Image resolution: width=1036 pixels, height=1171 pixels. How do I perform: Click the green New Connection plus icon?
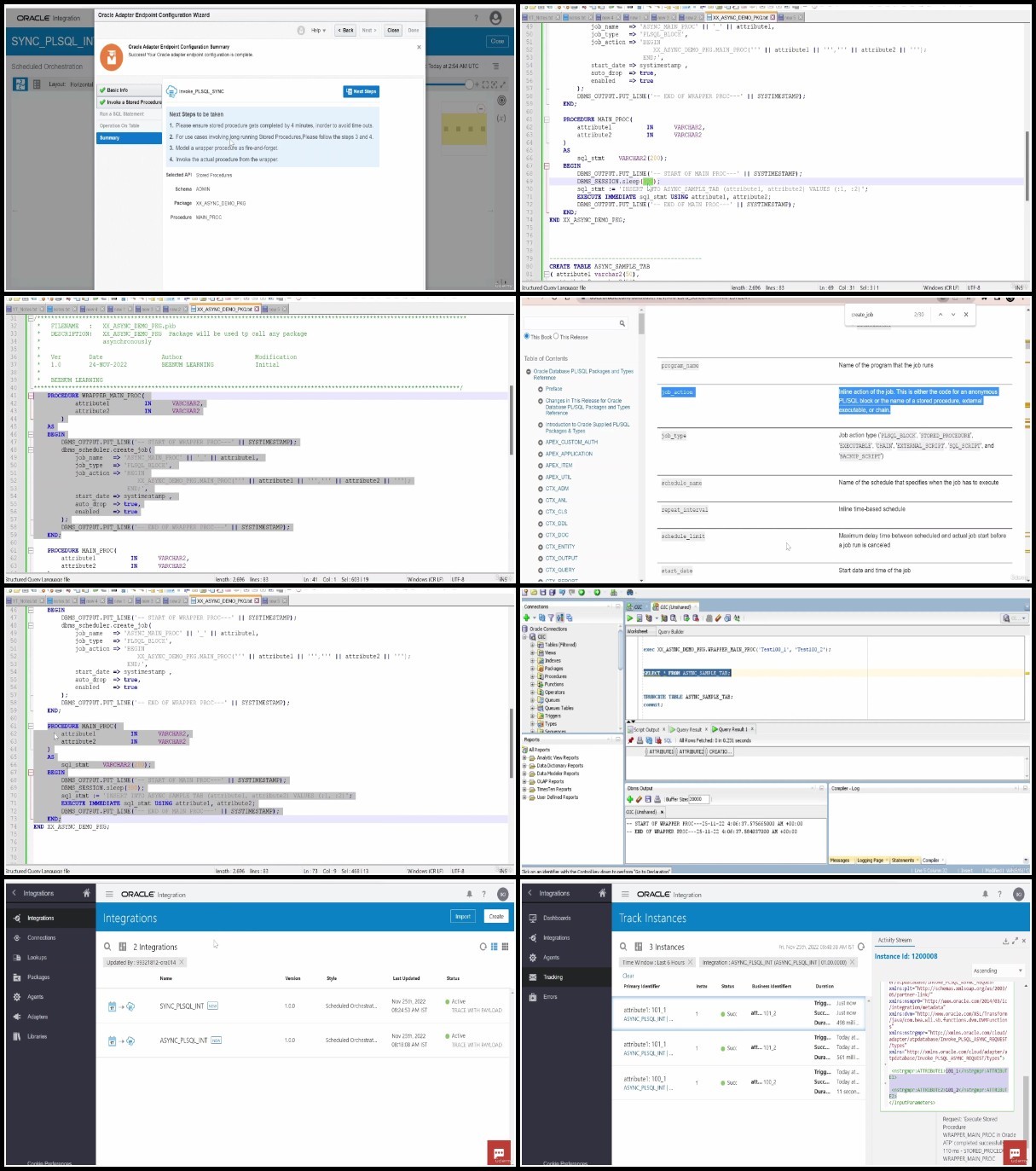527,617
